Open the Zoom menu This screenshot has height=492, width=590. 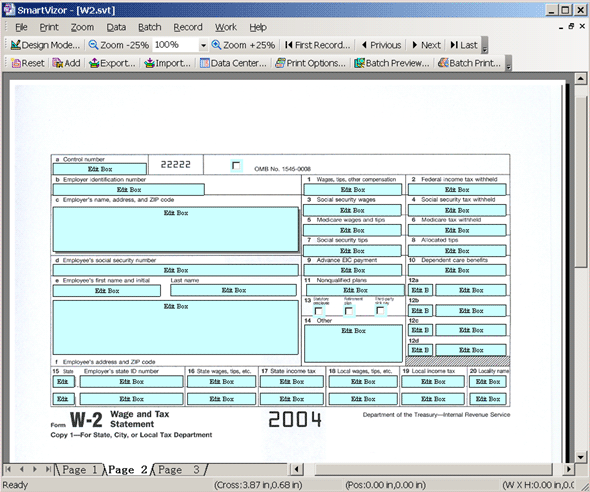(x=82, y=27)
